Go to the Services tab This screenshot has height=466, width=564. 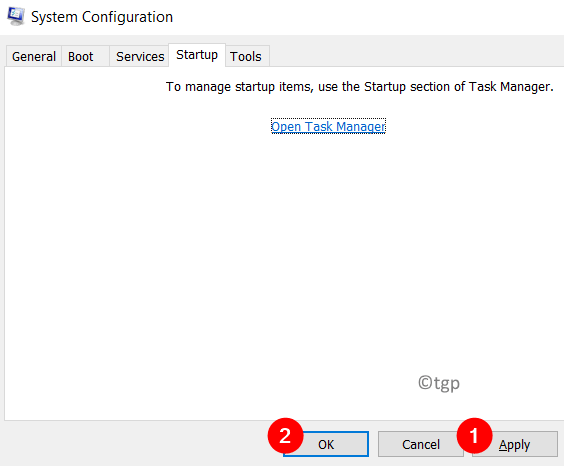(140, 56)
